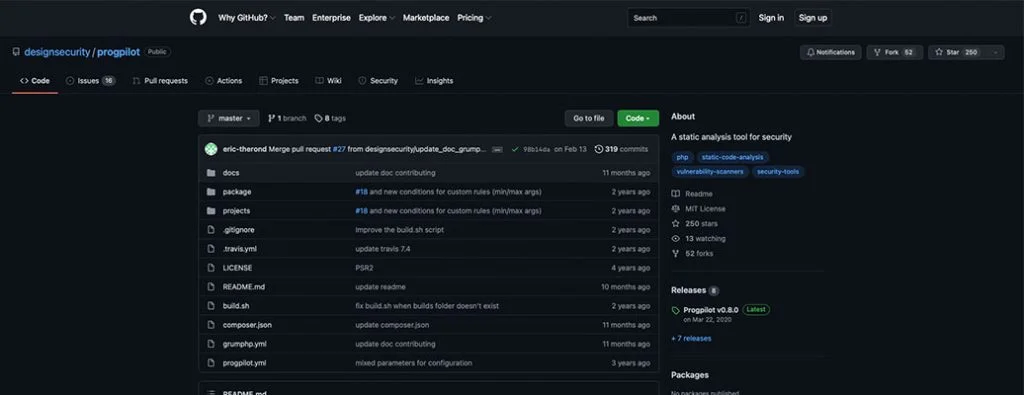Select the security-tools topic tag
1024x395 pixels.
click(x=778, y=172)
